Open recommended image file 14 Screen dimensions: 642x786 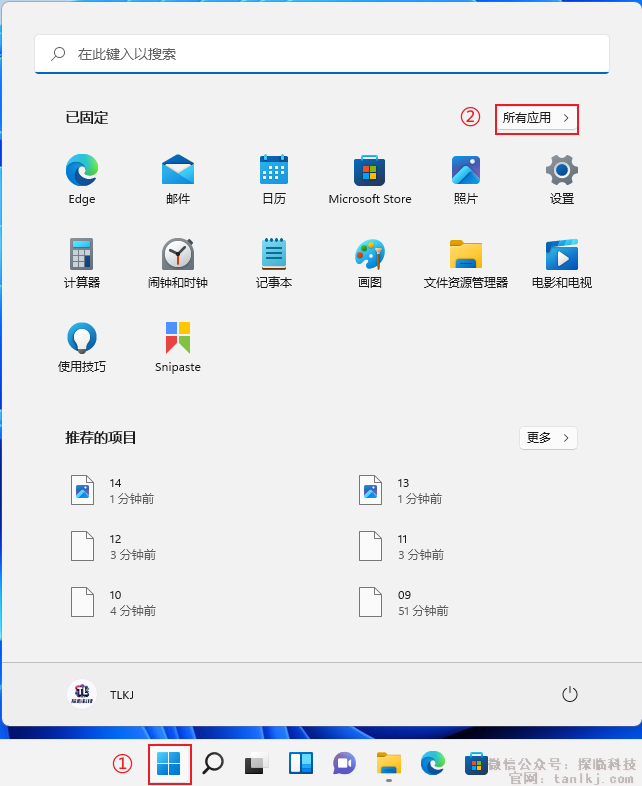(113, 490)
